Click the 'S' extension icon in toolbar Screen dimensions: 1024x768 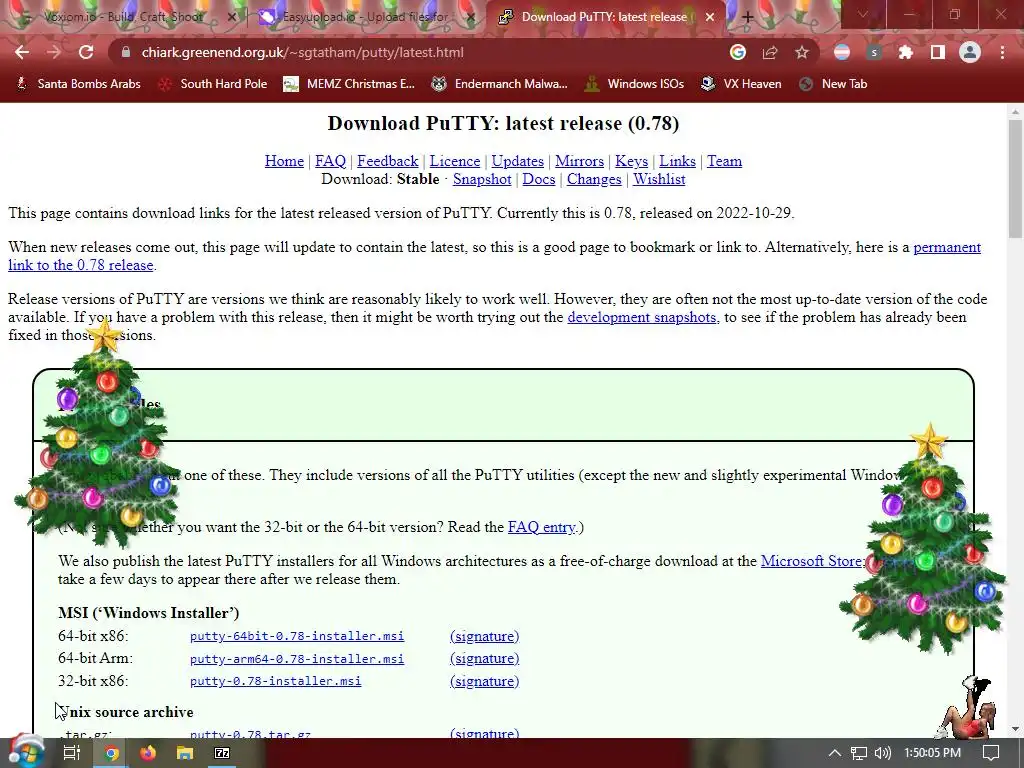tap(874, 52)
